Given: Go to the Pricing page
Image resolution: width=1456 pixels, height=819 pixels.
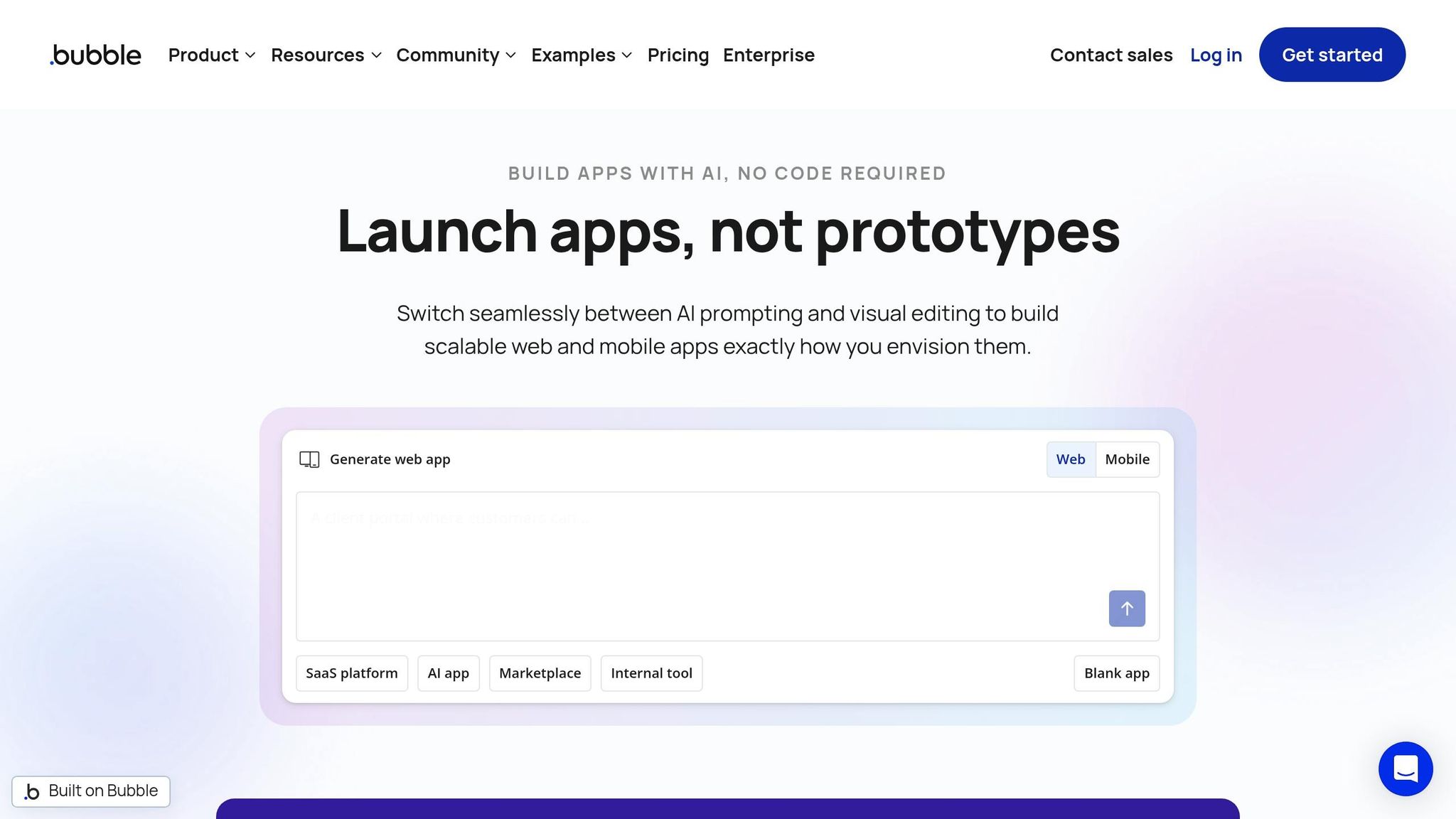Looking at the screenshot, I should (678, 55).
